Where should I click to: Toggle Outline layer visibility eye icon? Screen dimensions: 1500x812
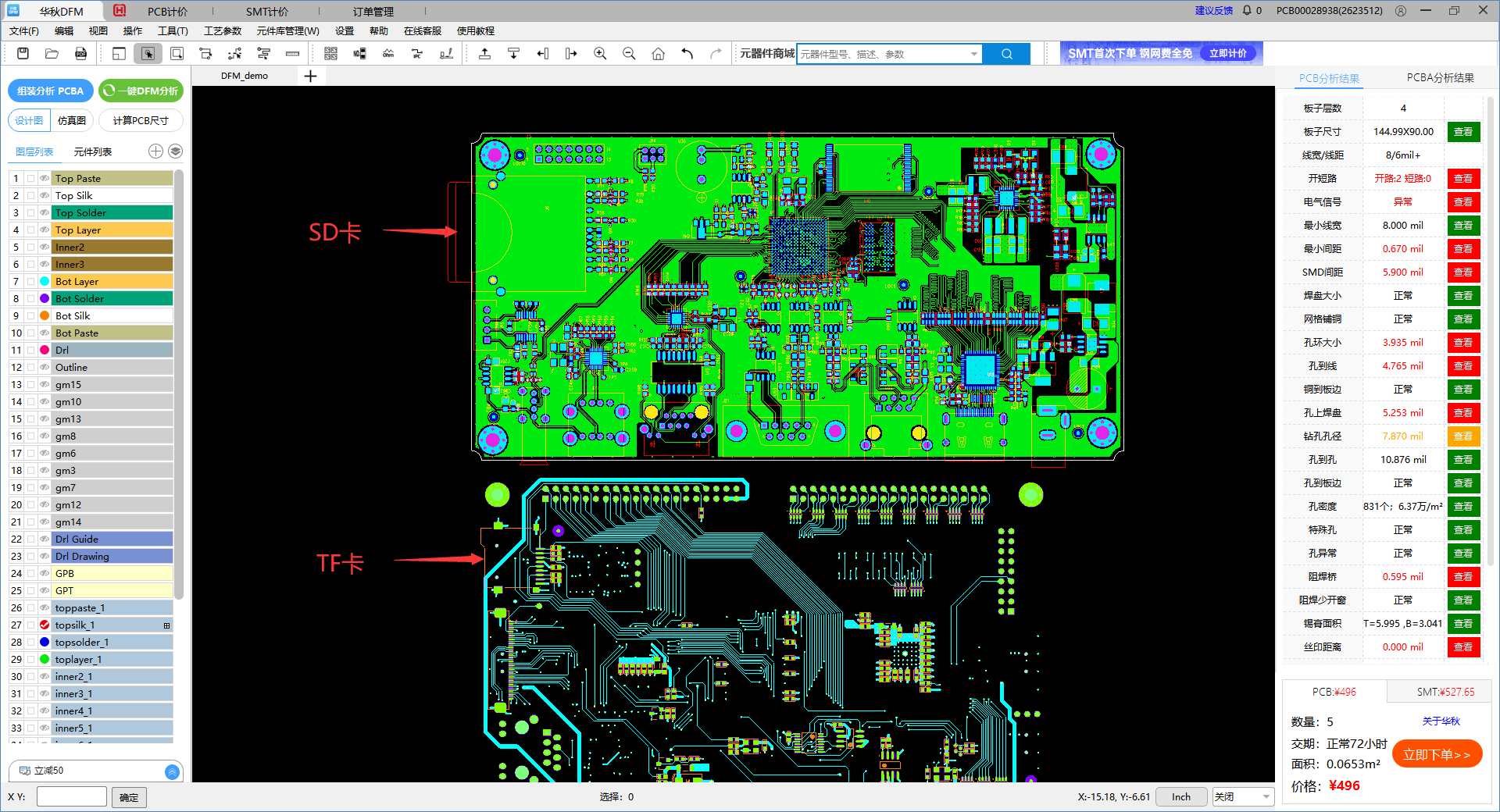[45, 368]
